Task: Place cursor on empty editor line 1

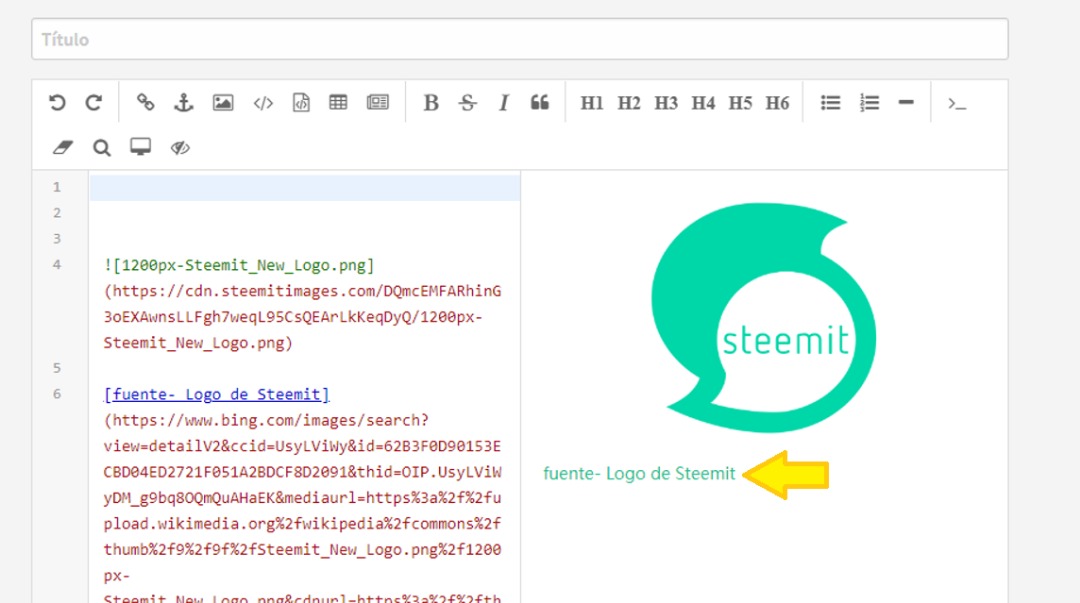Action: pos(304,187)
